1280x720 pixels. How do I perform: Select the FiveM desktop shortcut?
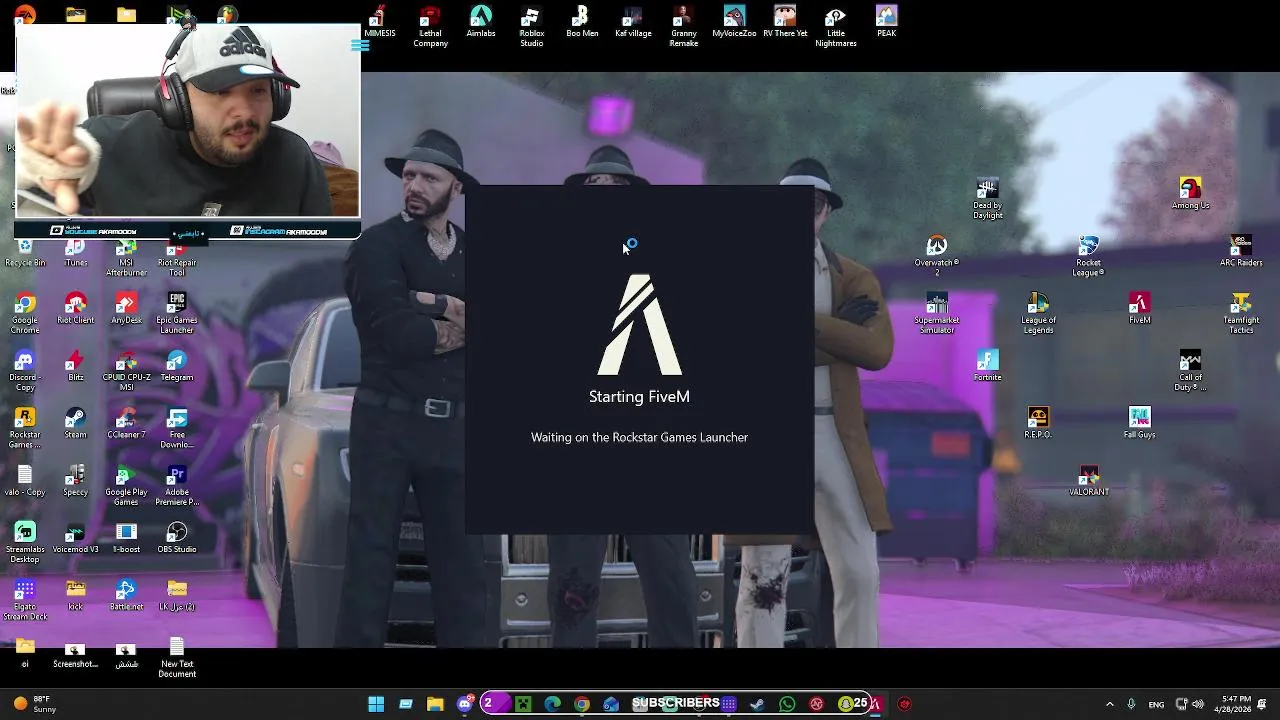point(1139,308)
